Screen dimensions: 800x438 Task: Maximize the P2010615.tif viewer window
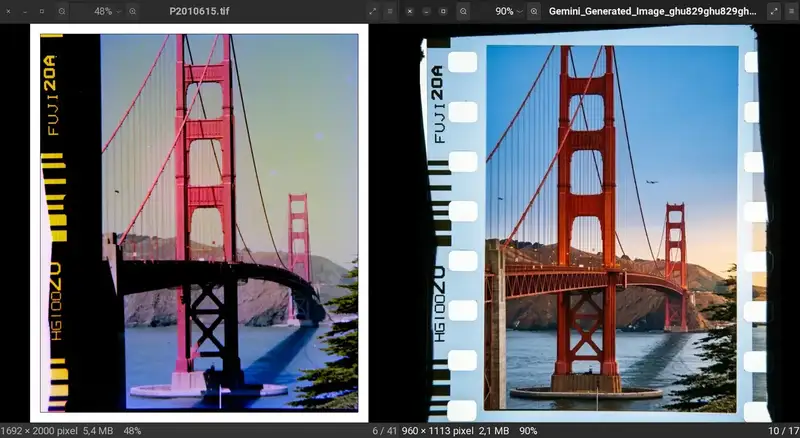tap(41, 11)
